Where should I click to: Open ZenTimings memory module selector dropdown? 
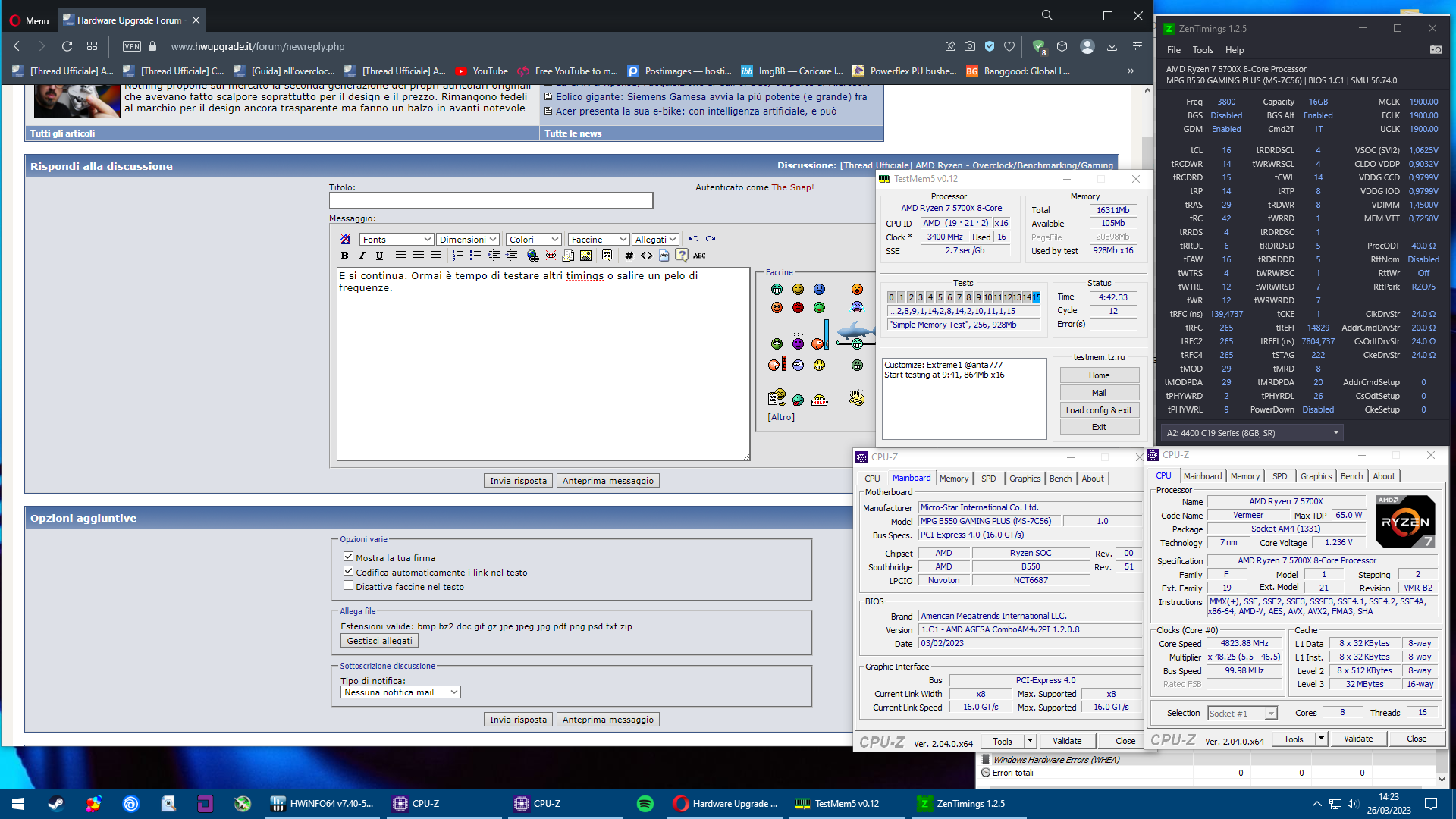coord(1251,433)
